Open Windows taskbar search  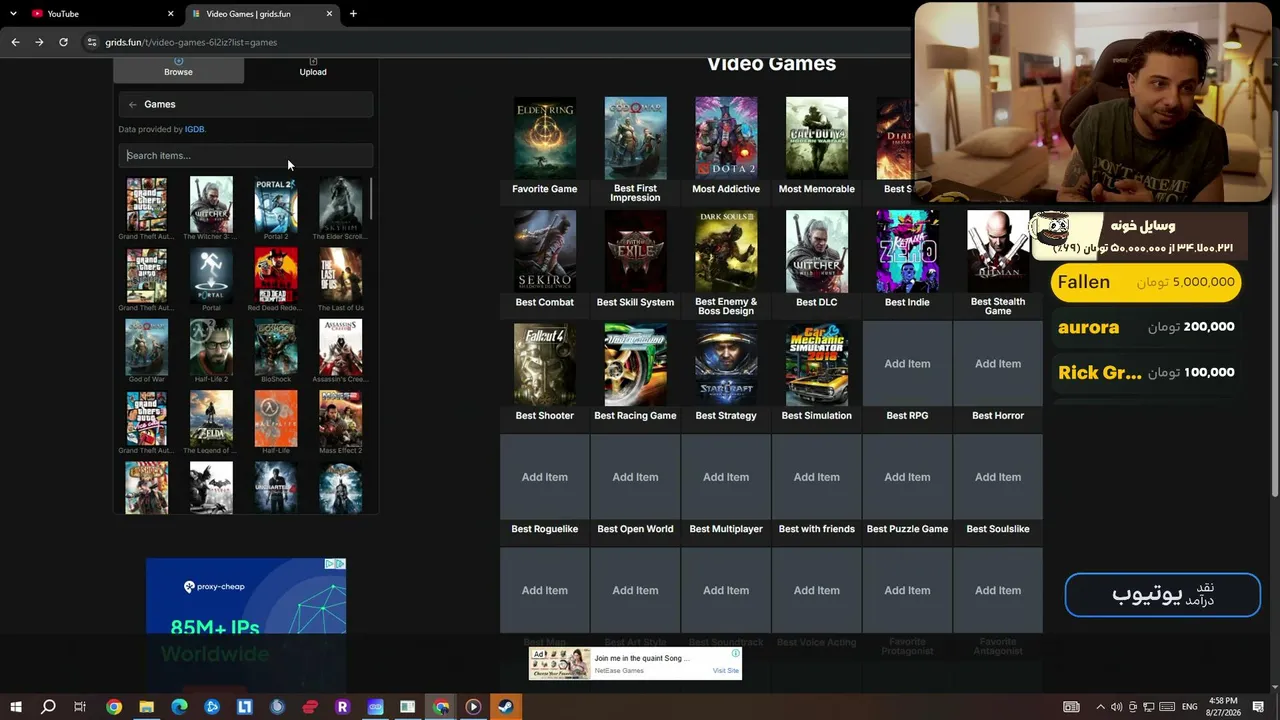[x=48, y=707]
